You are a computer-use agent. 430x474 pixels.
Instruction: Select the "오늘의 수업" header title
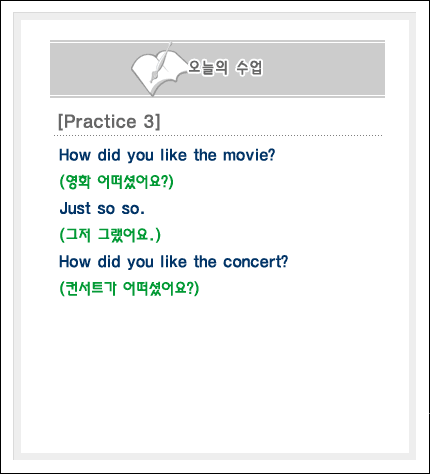point(226,68)
